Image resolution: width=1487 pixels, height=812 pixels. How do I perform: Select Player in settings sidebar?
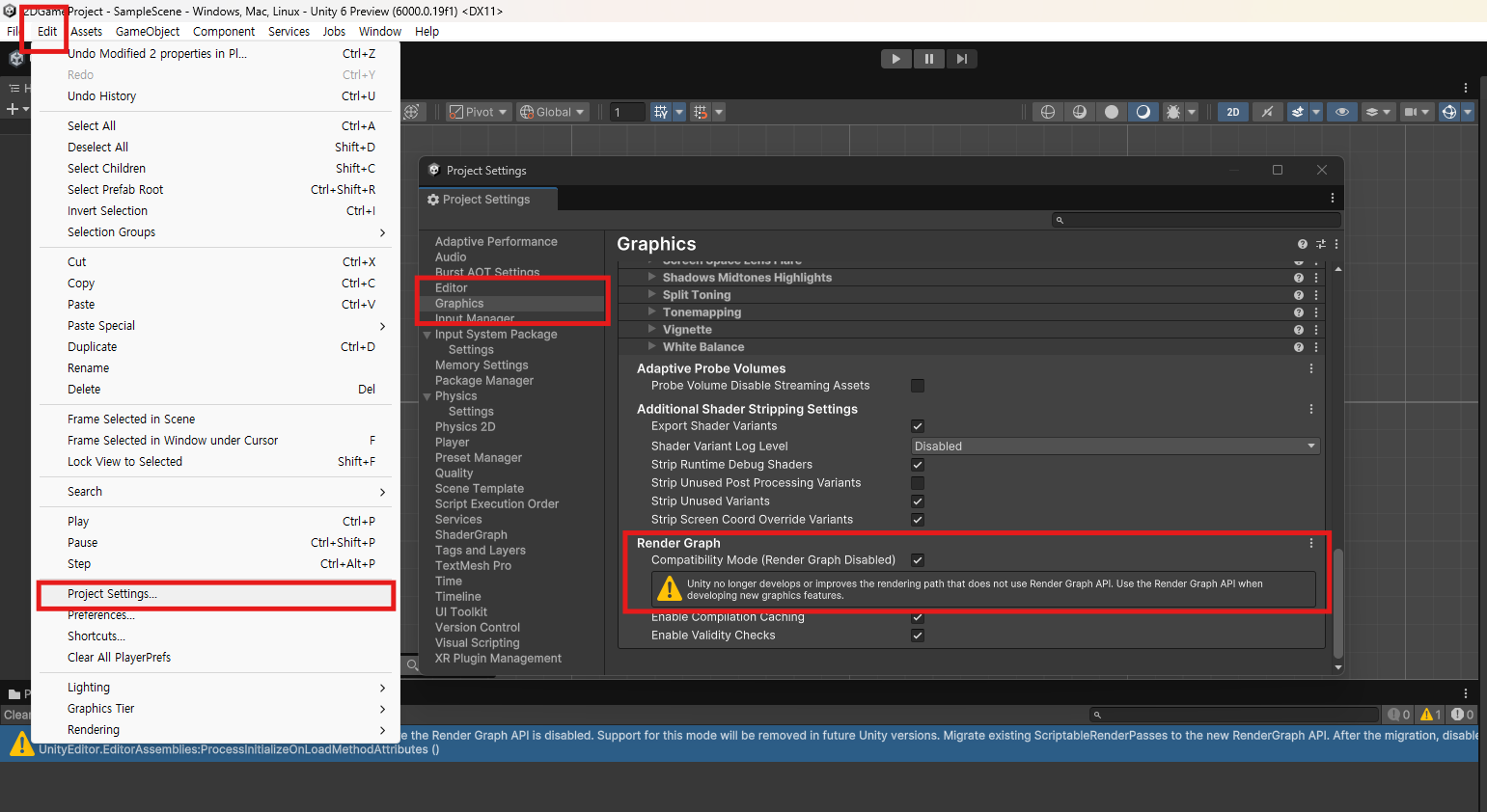click(452, 443)
